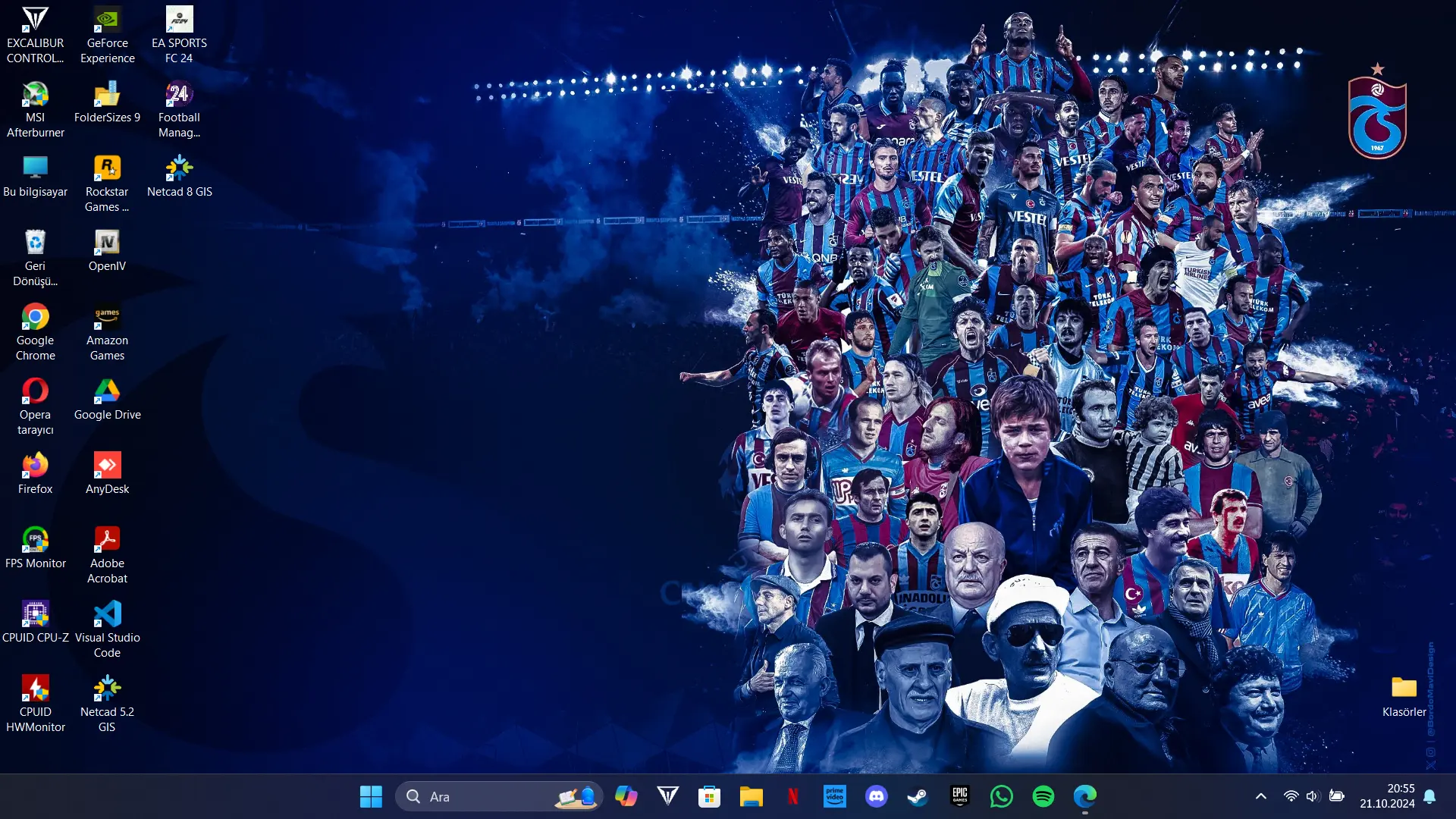Select the Netcad 5.2 GIS shortcut
Screen dimensions: 1456x819
click(x=107, y=704)
